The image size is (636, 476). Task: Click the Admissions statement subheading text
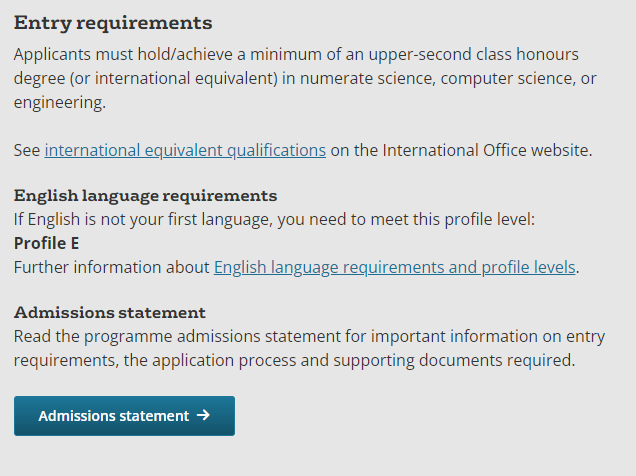point(110,312)
